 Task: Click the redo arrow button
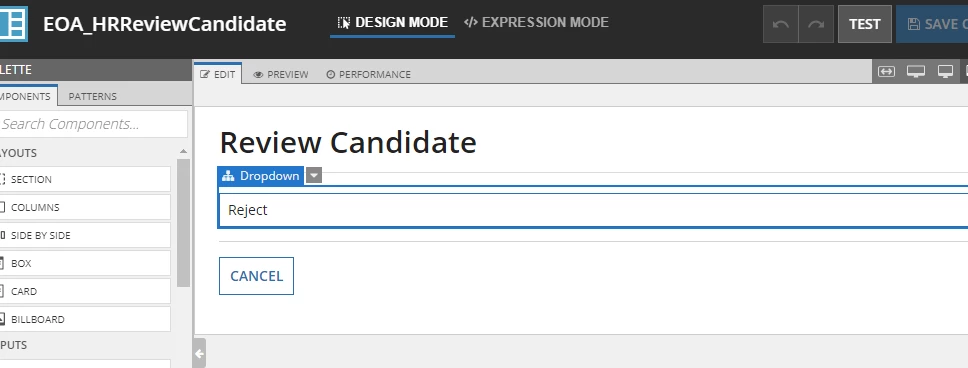pyautogui.click(x=816, y=24)
